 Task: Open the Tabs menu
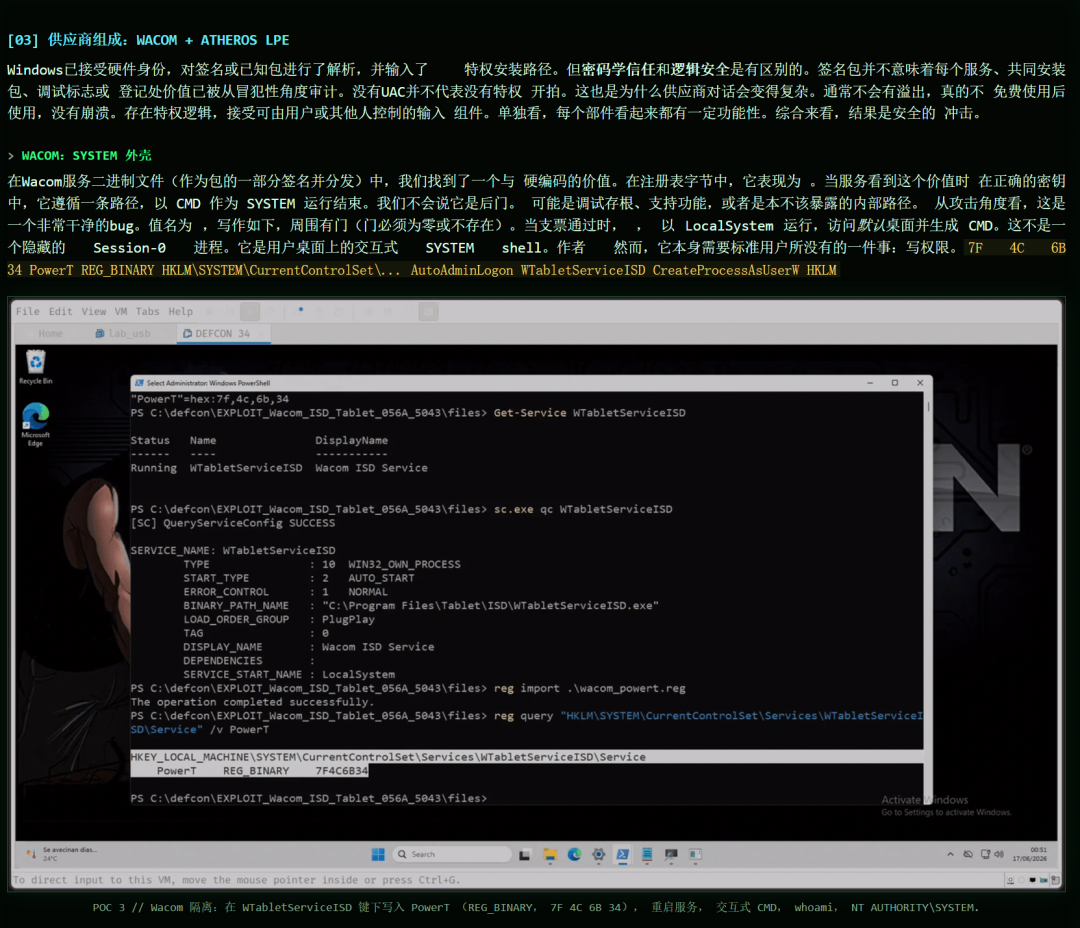click(x=147, y=311)
